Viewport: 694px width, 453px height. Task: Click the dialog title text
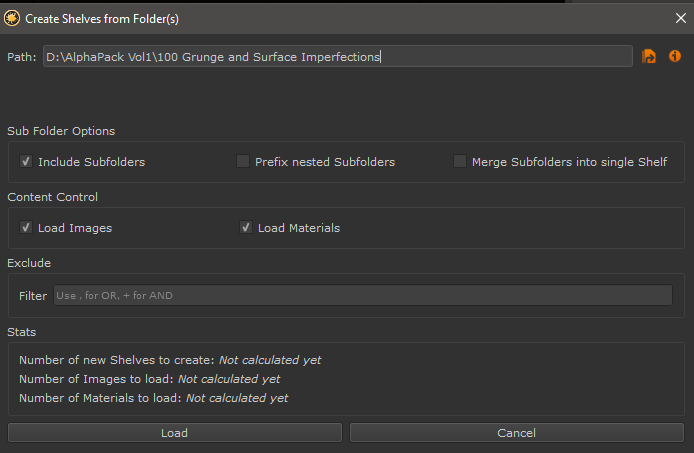[104, 17]
